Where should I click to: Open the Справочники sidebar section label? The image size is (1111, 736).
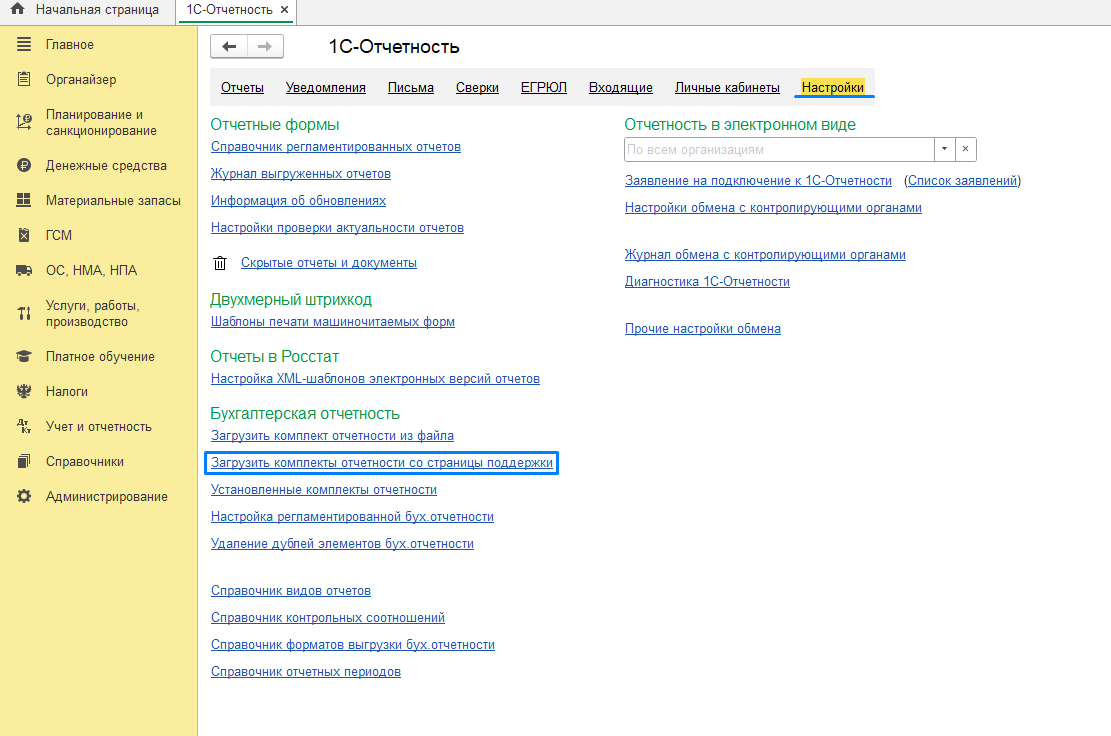click(x=85, y=462)
